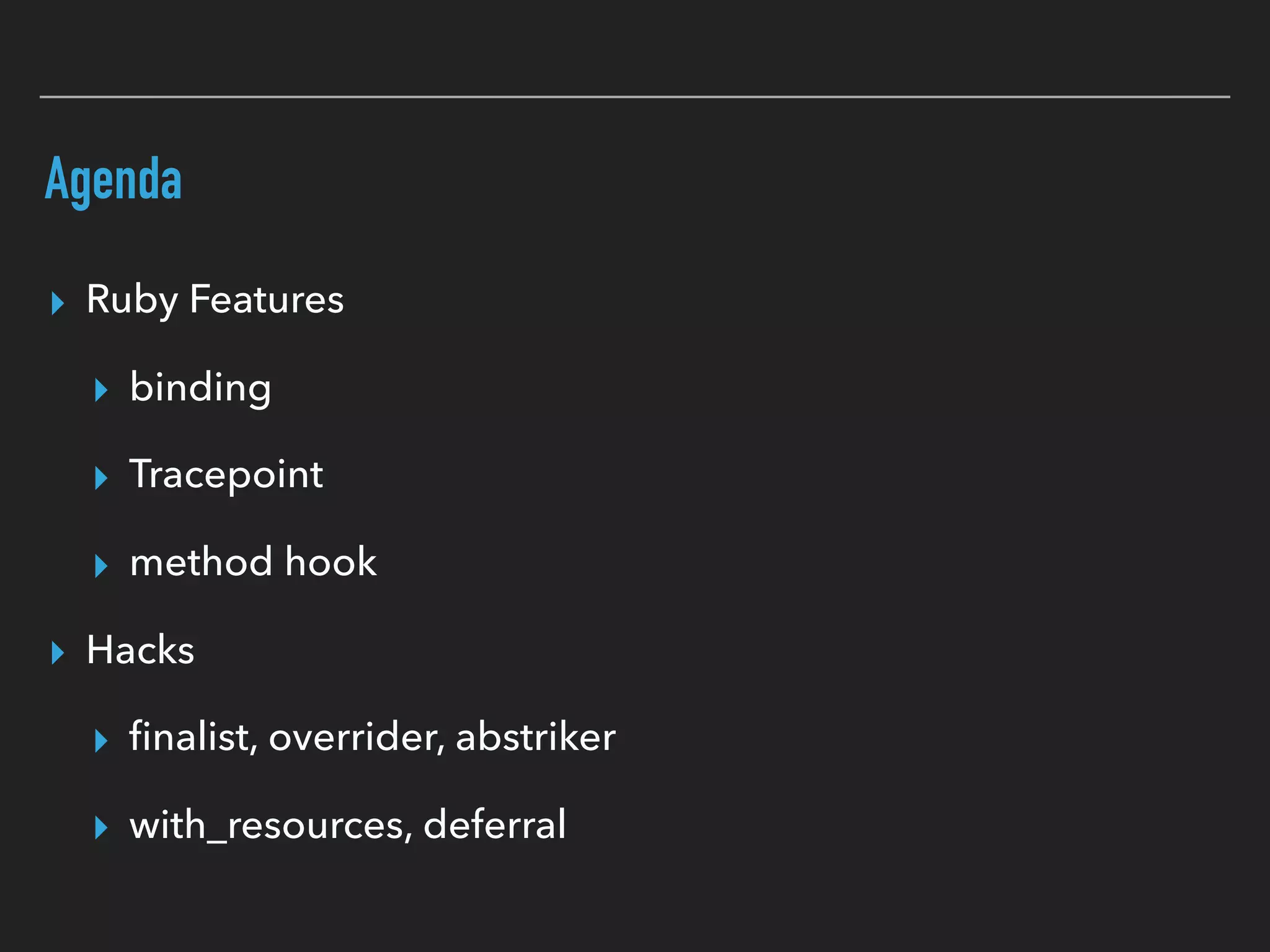Click the bullet arrow next to binding
Screen dimensions: 1270x952
[x=101, y=390]
